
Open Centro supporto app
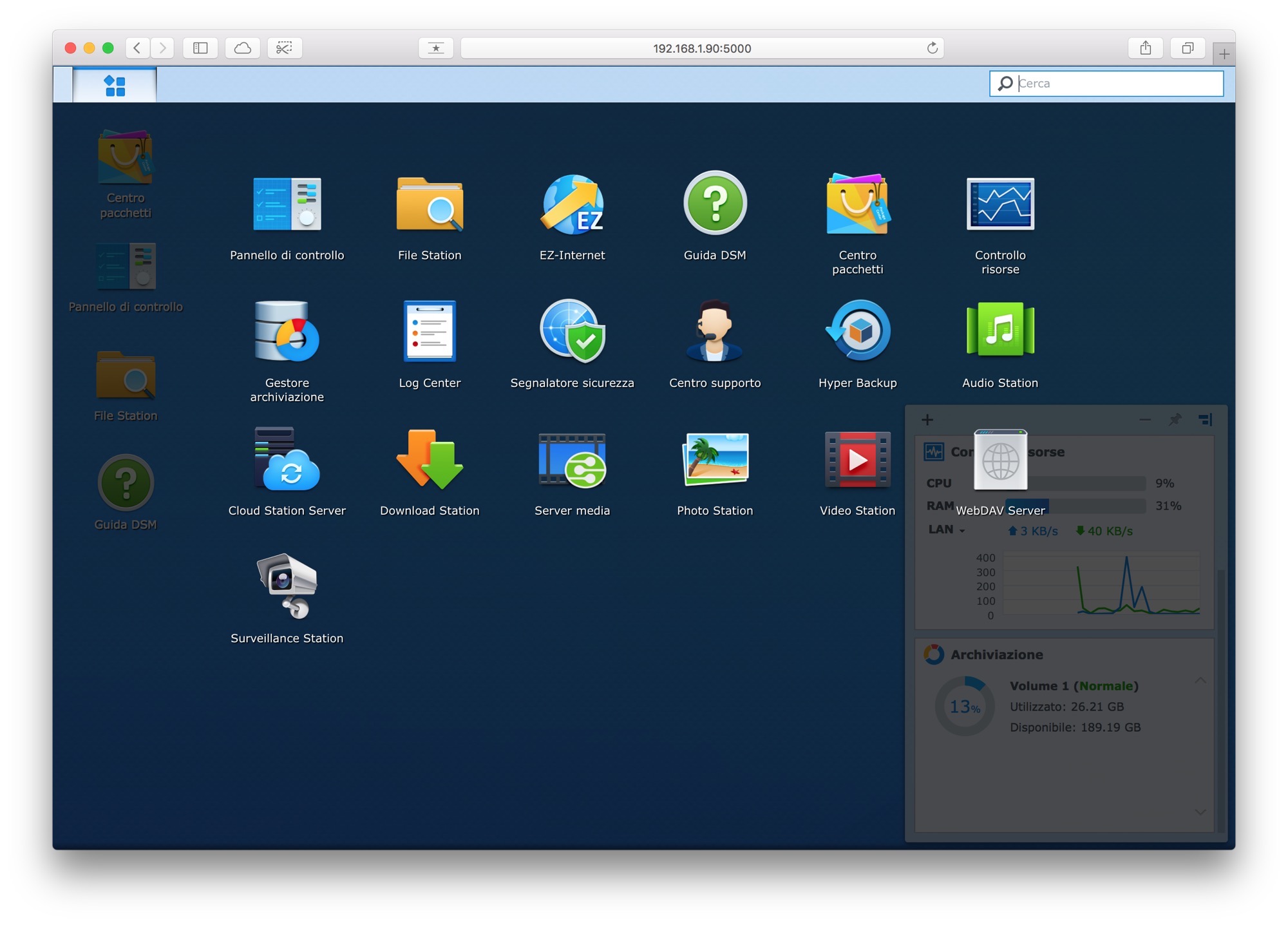click(x=715, y=332)
